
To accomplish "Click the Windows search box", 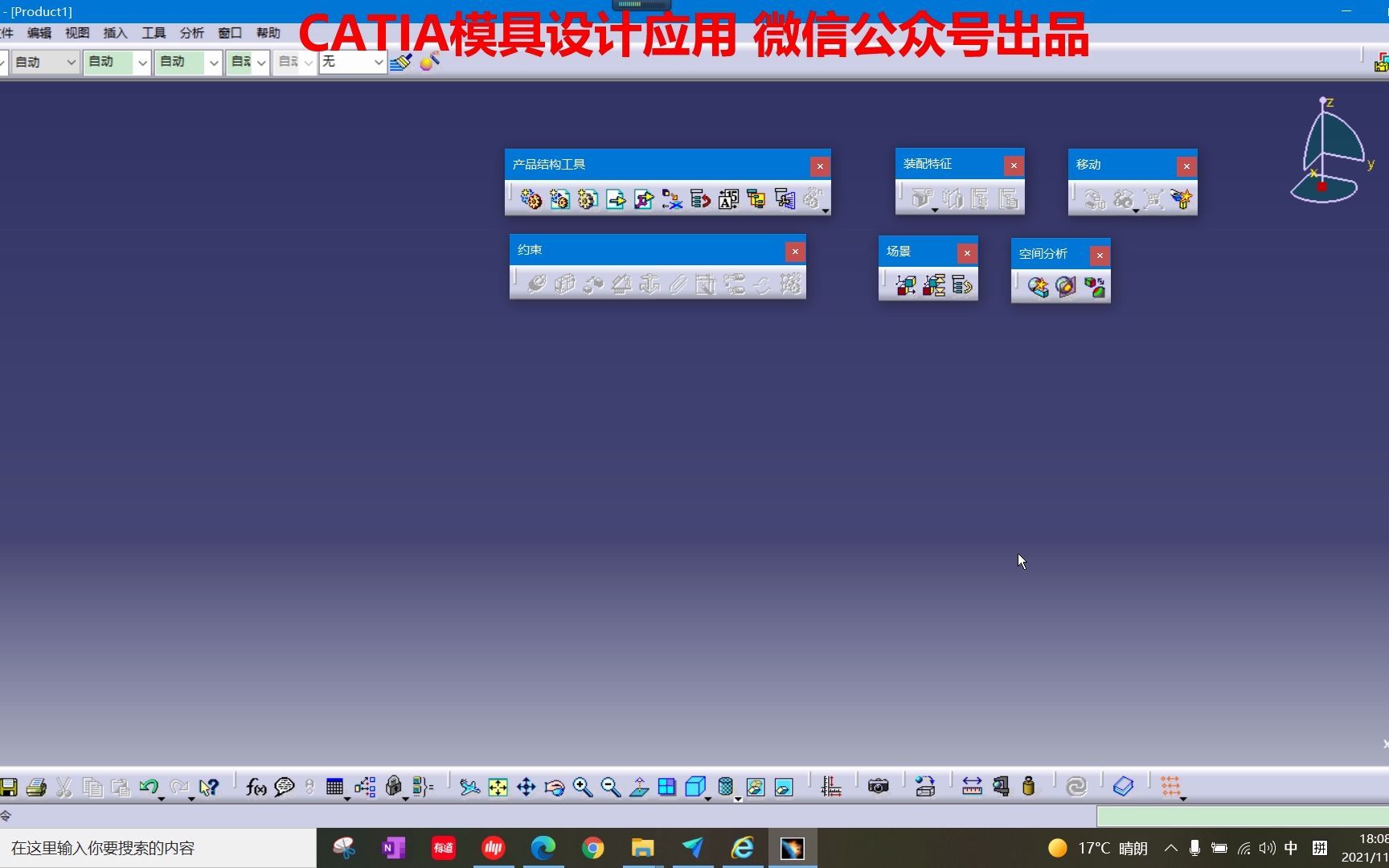I will [x=158, y=848].
